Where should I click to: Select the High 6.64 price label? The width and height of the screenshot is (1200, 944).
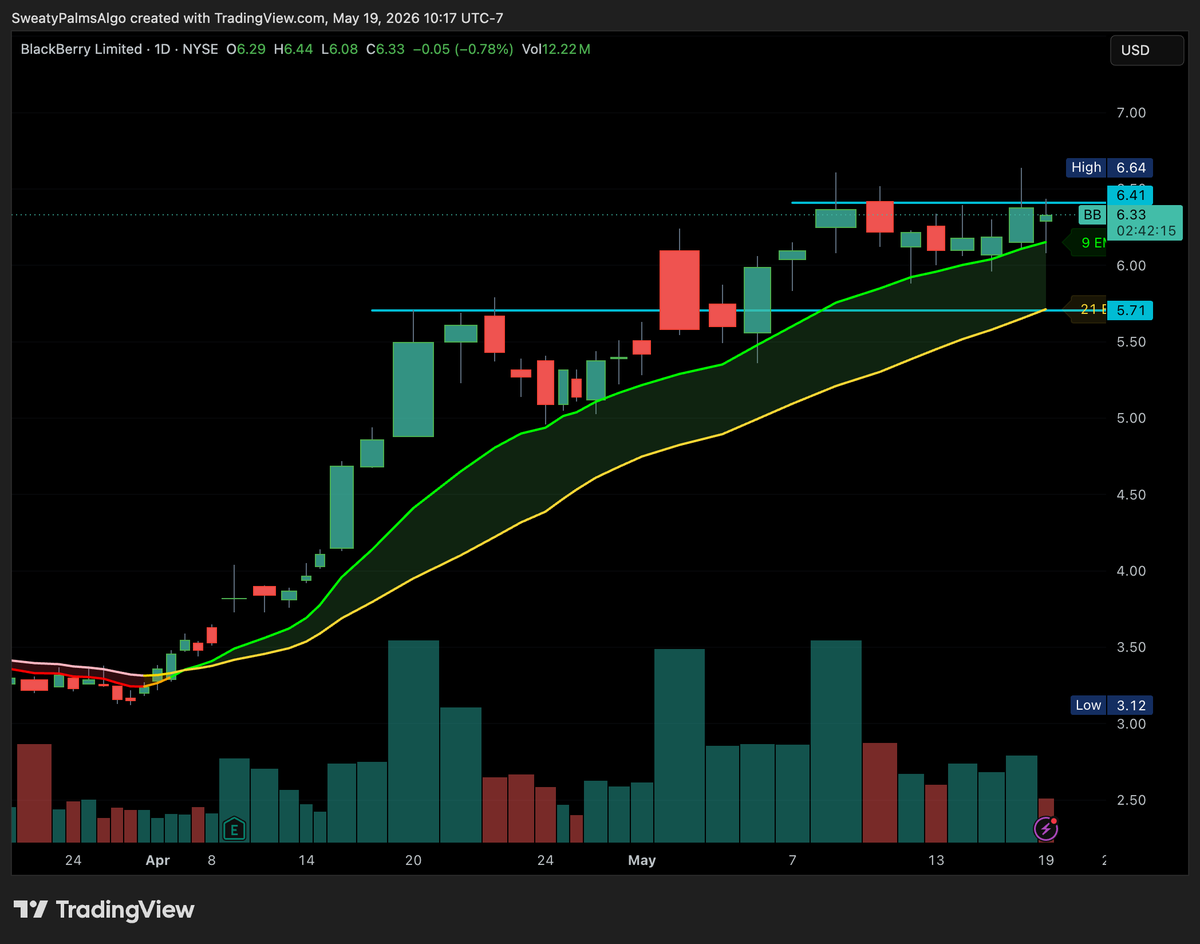[1110, 167]
